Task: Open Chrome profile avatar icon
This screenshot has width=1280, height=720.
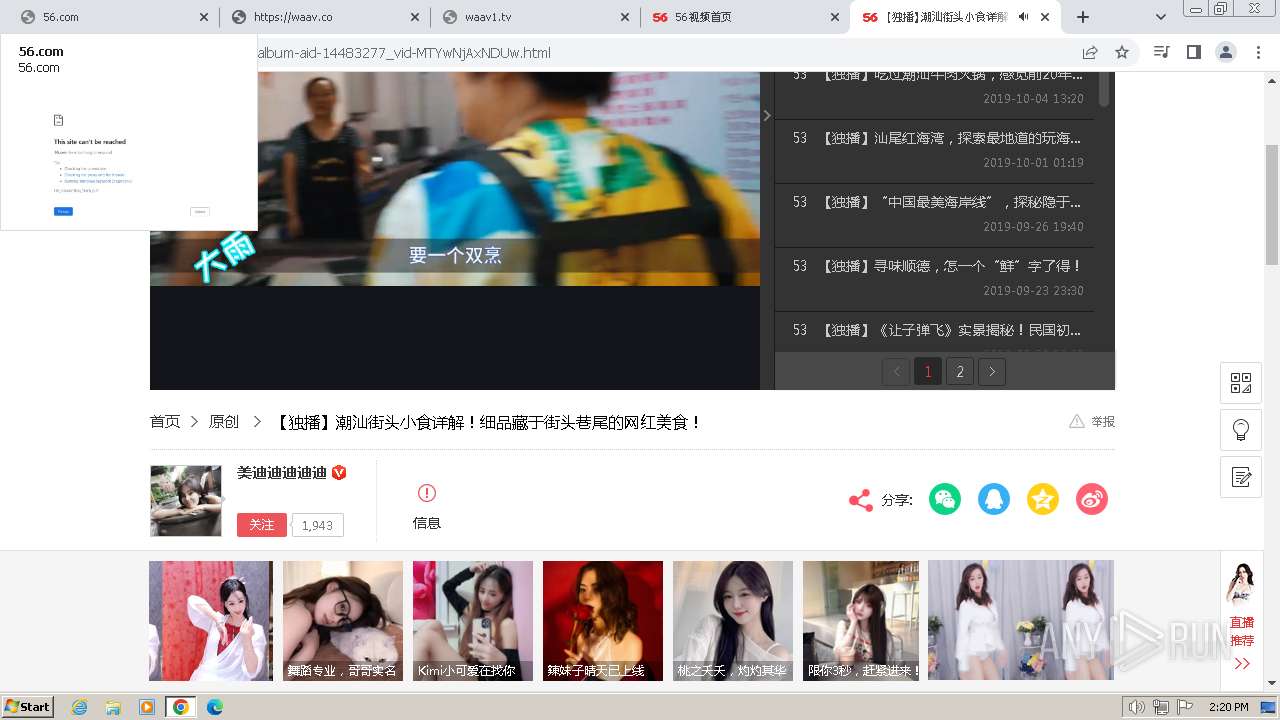Action: pos(1225,52)
